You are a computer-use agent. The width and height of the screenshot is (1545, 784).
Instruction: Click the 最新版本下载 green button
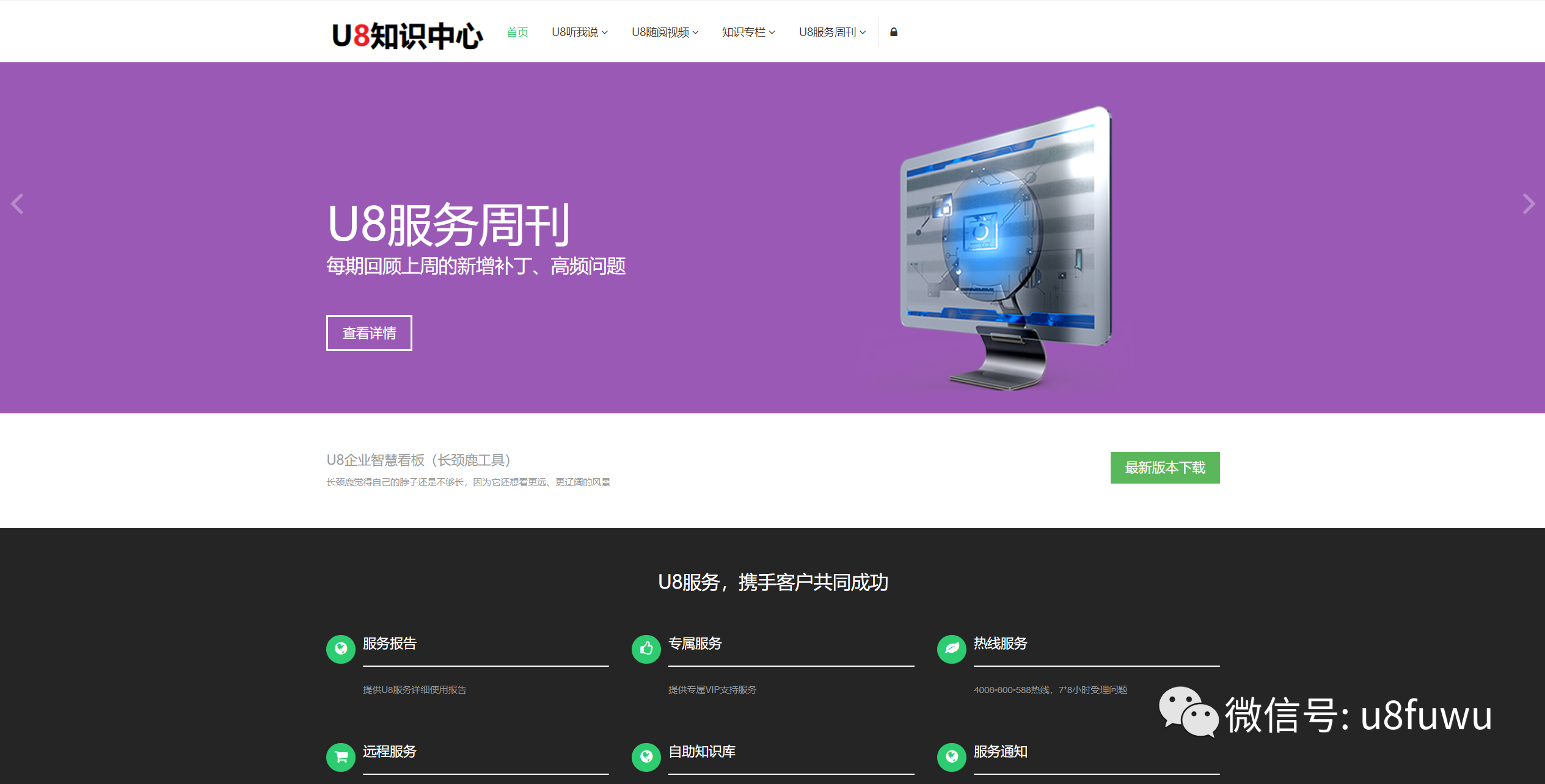tap(1165, 468)
